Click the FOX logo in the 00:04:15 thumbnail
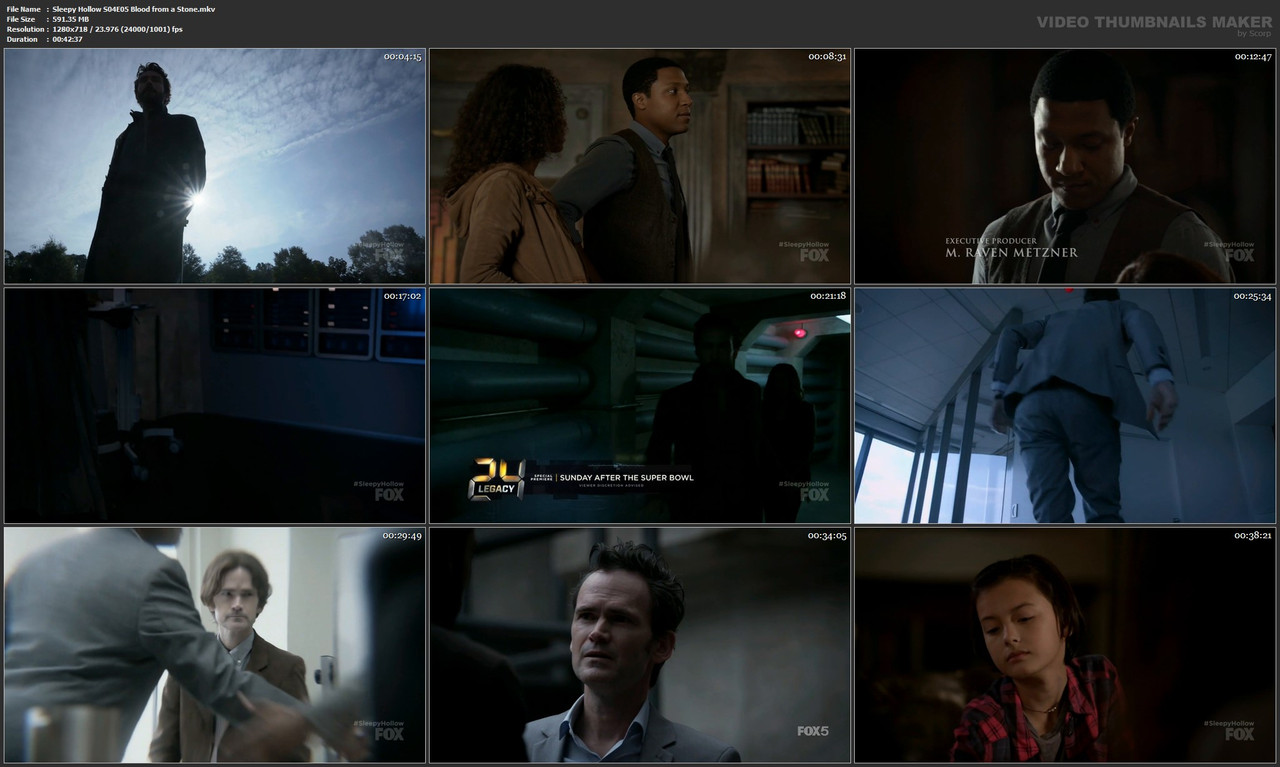1280x767 pixels. click(x=389, y=255)
